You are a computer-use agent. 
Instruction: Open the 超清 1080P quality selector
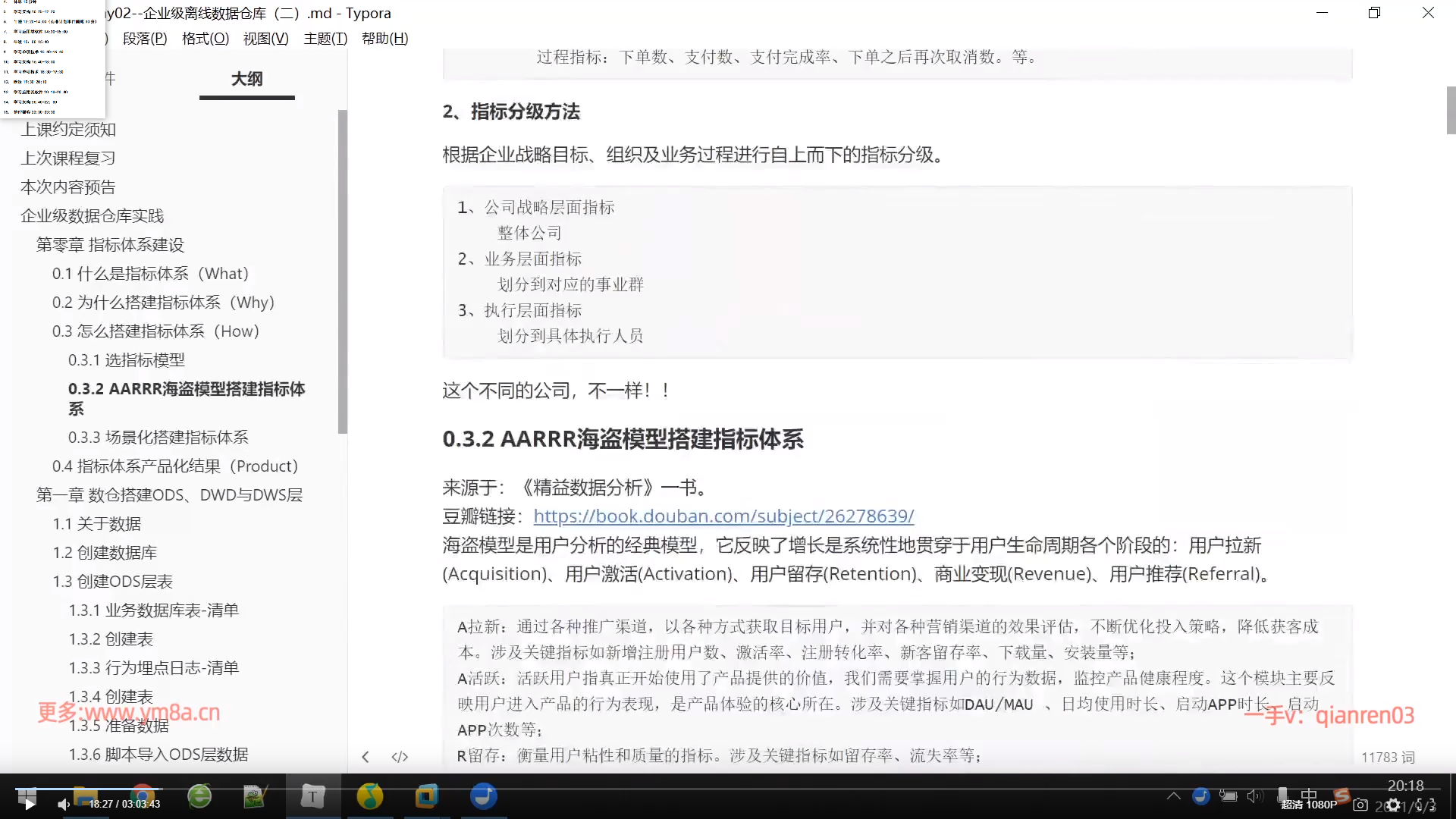point(1309,805)
